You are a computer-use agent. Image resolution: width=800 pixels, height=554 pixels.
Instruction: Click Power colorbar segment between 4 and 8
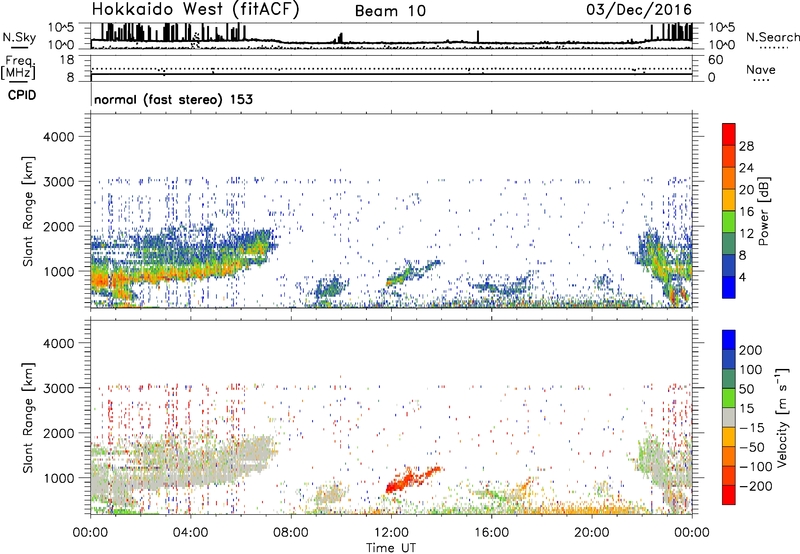(729, 266)
